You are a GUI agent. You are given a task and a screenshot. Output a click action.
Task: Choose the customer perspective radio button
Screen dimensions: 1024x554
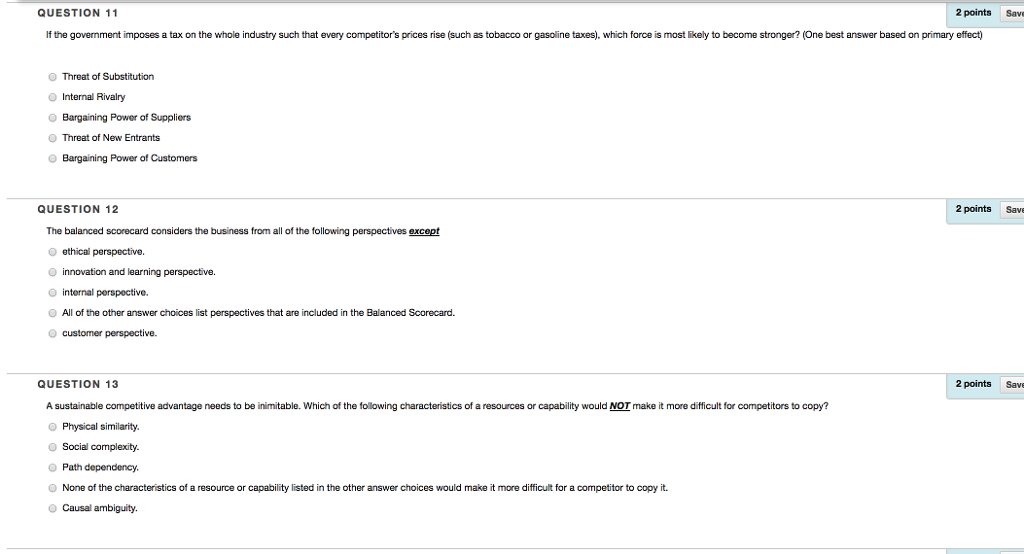point(51,334)
